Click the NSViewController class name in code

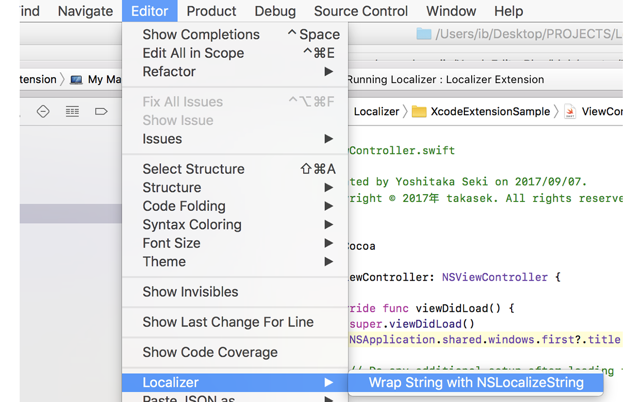495,277
